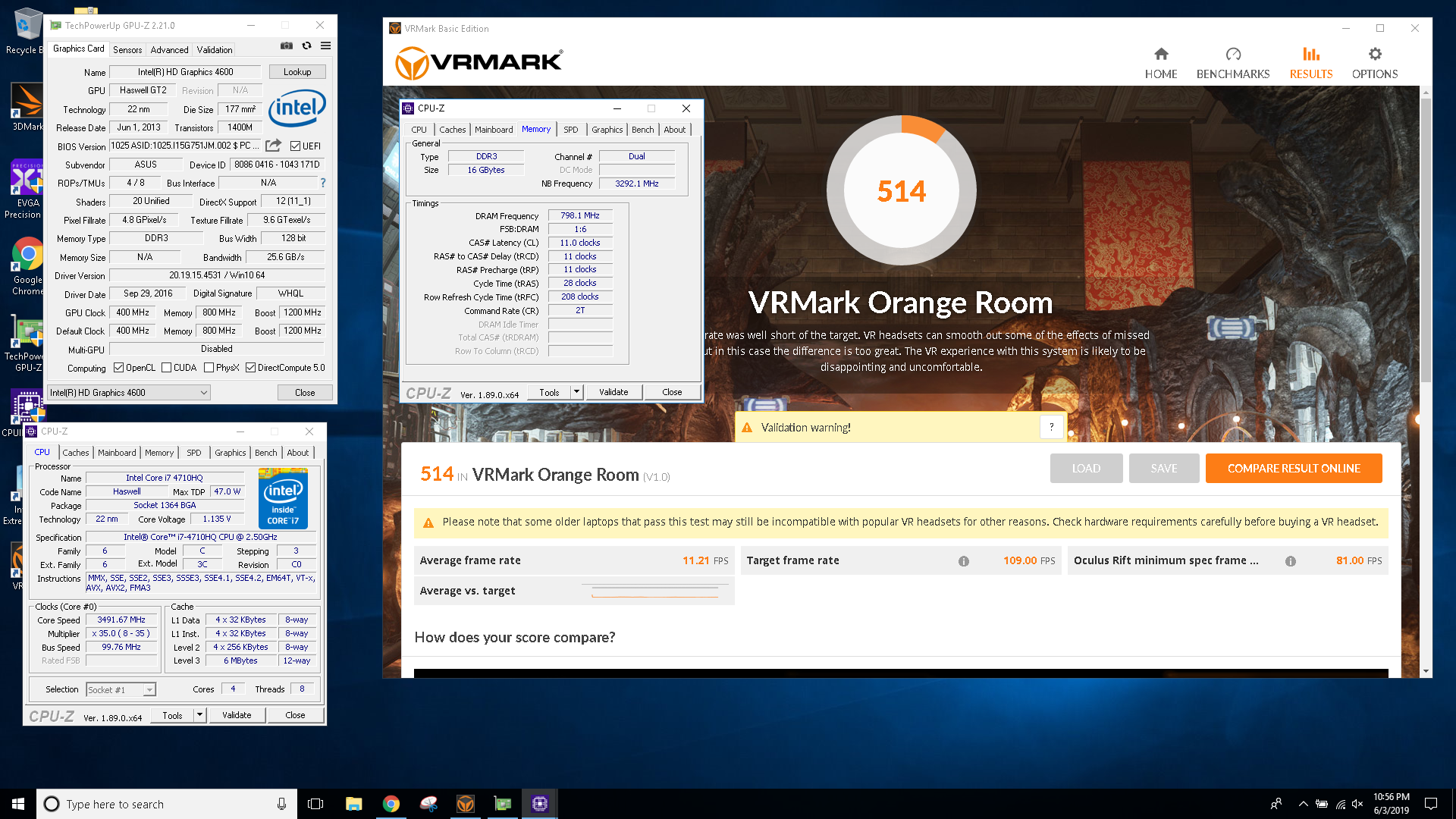Open VRMark Options gear

tap(1375, 63)
